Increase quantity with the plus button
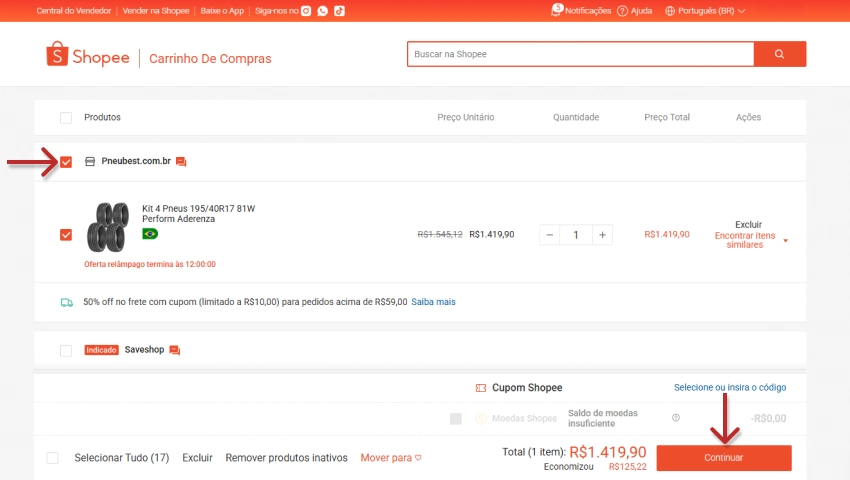The image size is (850, 480). 602,235
